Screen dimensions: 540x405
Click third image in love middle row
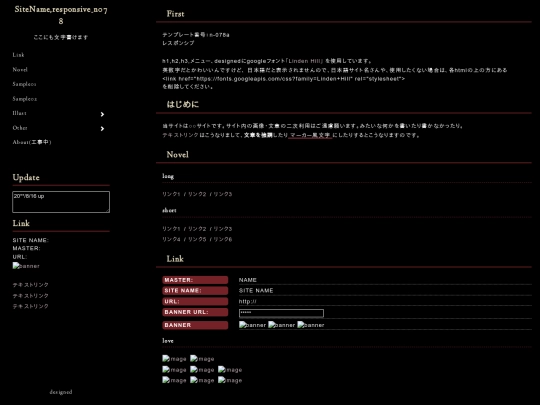point(230,370)
